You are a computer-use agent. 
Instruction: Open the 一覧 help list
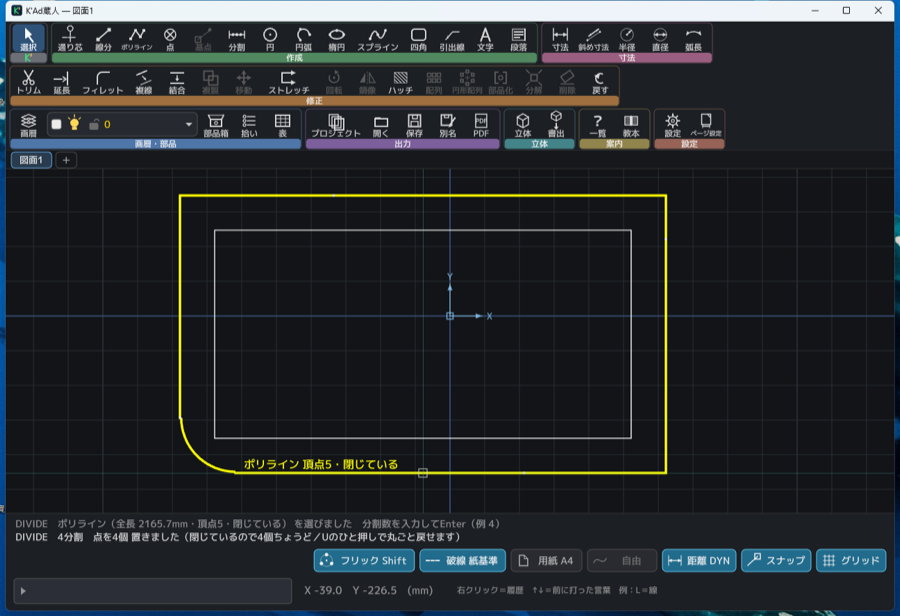click(598, 125)
